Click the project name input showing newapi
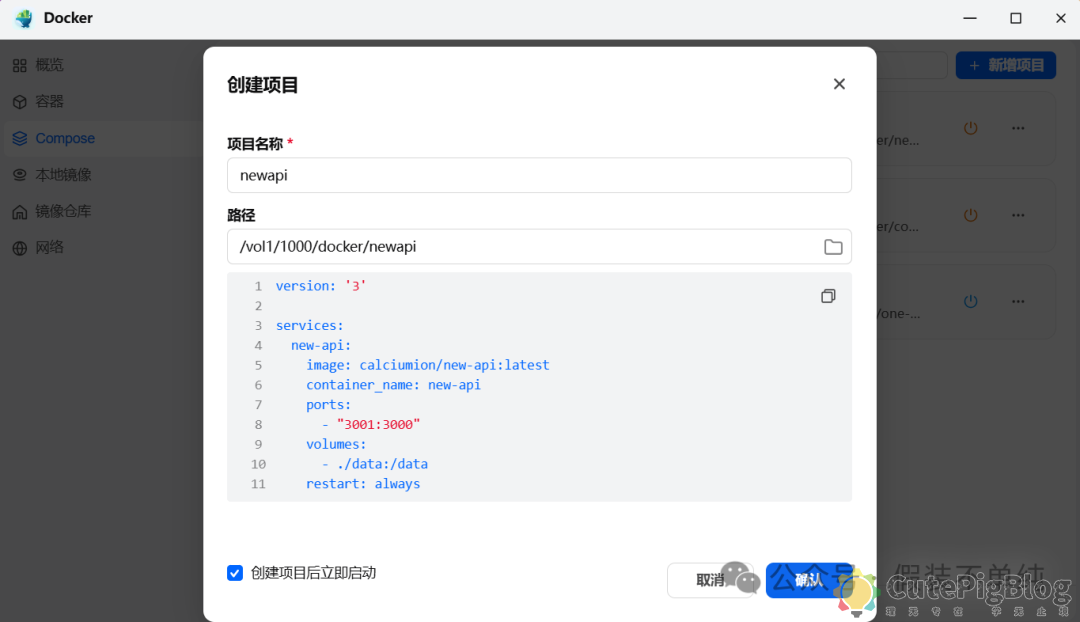 540,175
